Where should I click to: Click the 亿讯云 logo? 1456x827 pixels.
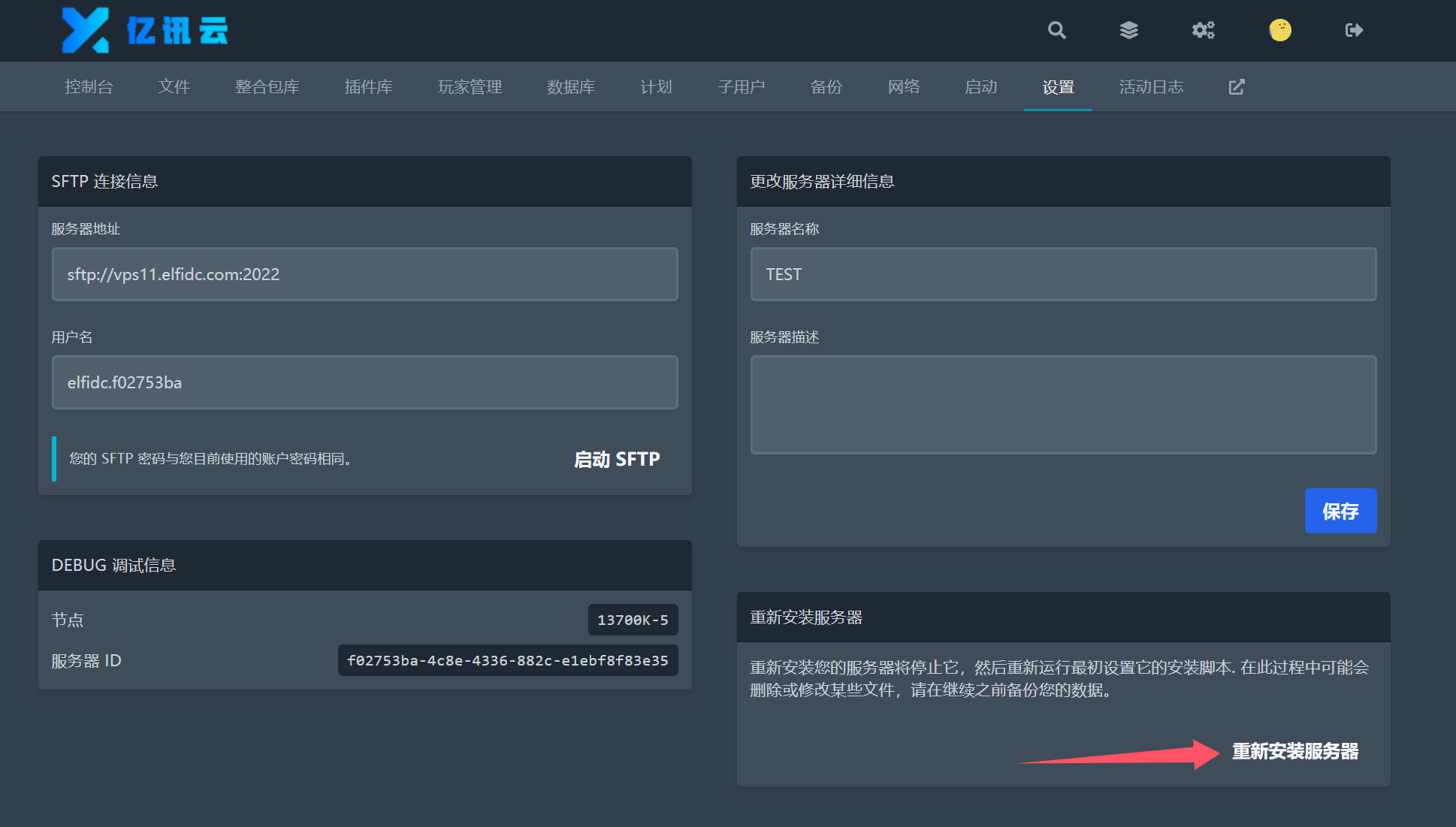pos(144,30)
